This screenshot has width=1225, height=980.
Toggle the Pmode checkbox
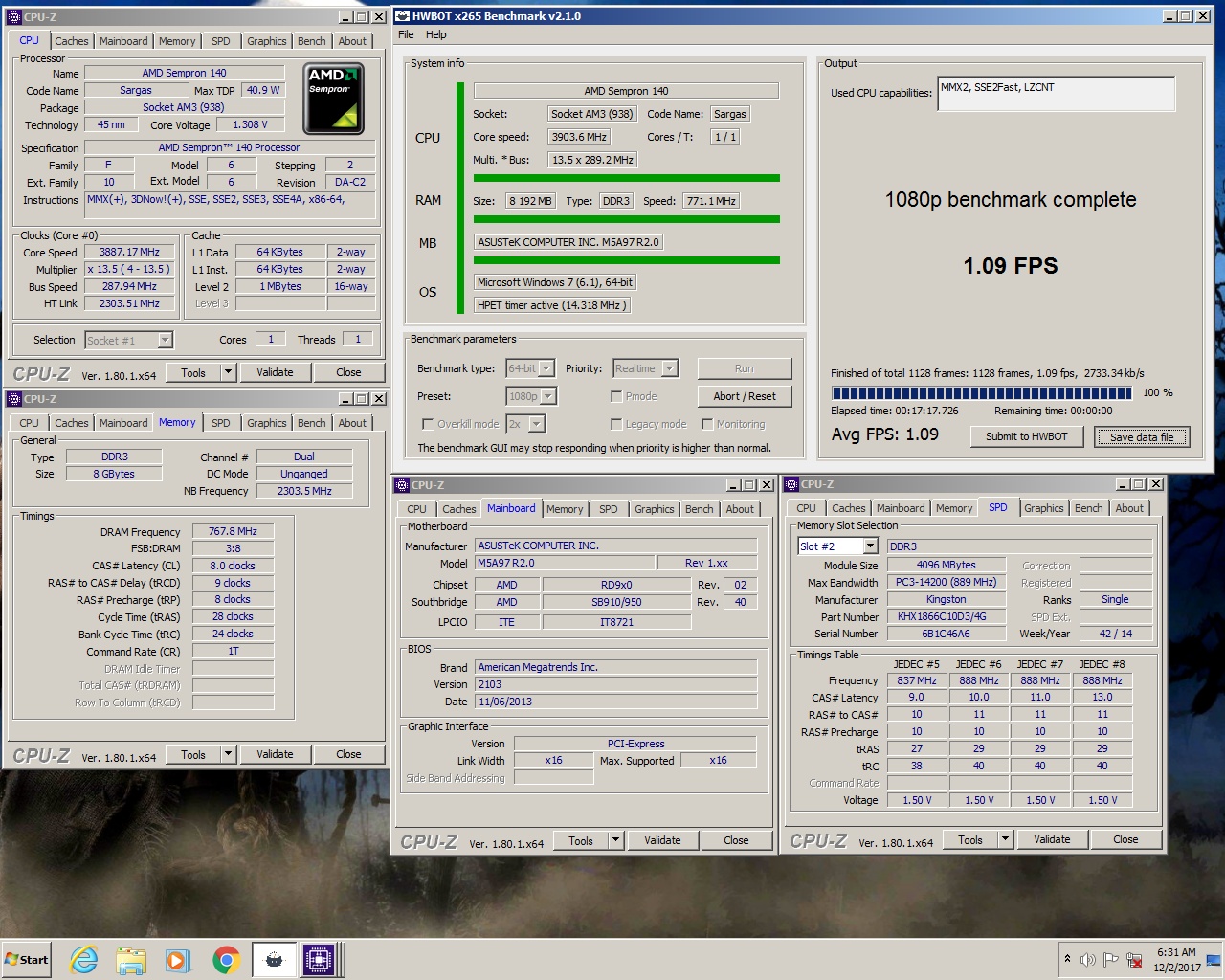pos(616,396)
